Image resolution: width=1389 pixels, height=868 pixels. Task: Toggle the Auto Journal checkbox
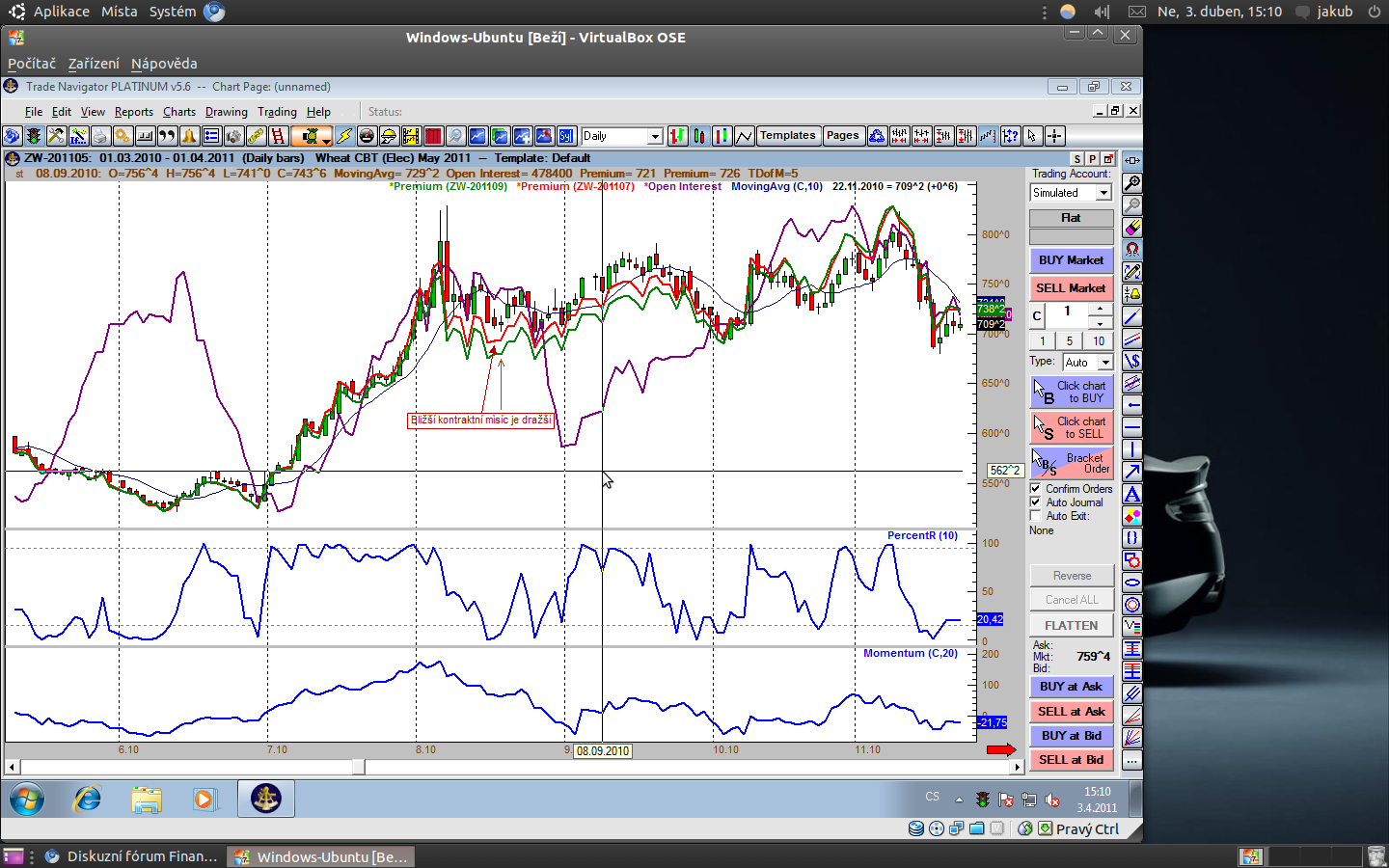1036,502
